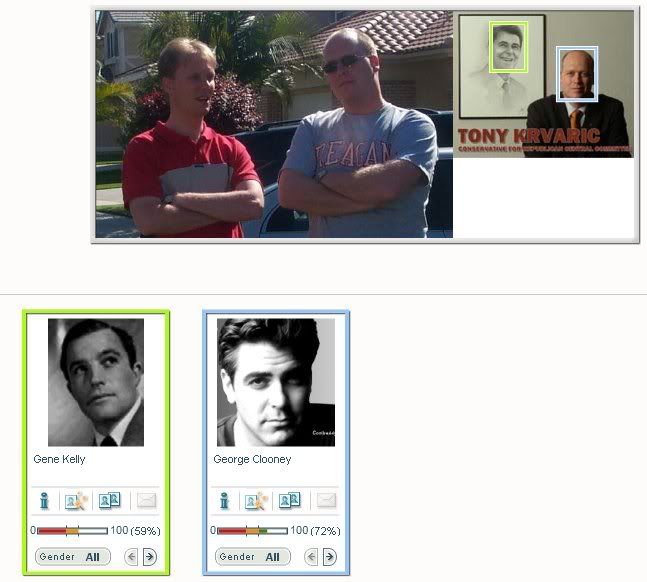Open photo collage icon on Gene Kelly card

click(110, 500)
